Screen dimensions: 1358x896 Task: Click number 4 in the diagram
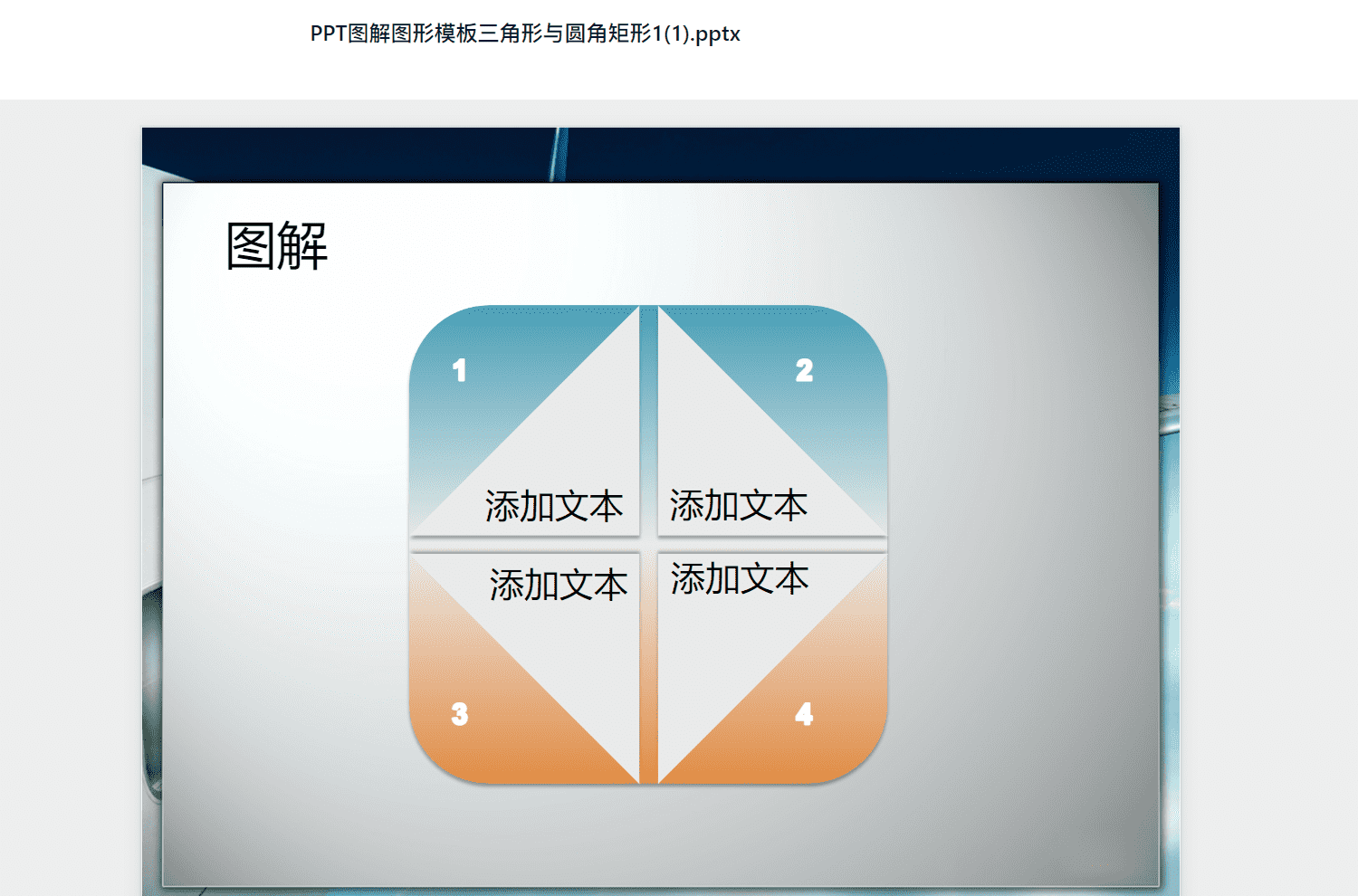point(804,714)
